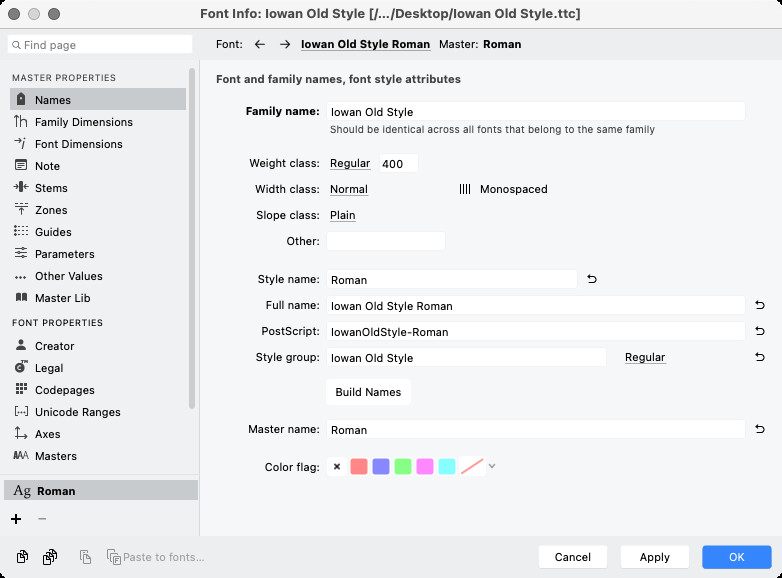Image resolution: width=782 pixels, height=578 pixels.
Task: Open the Style group Regular dropdown
Action: [645, 357]
